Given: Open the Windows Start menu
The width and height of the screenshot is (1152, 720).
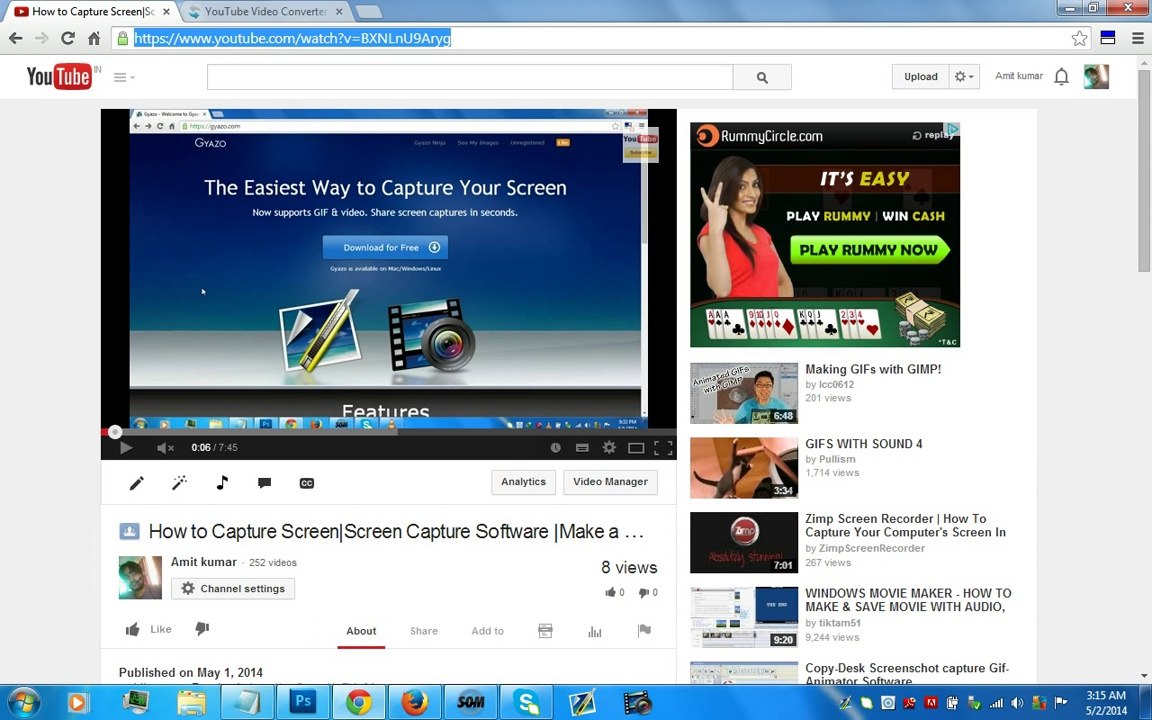Looking at the screenshot, I should pos(24,703).
